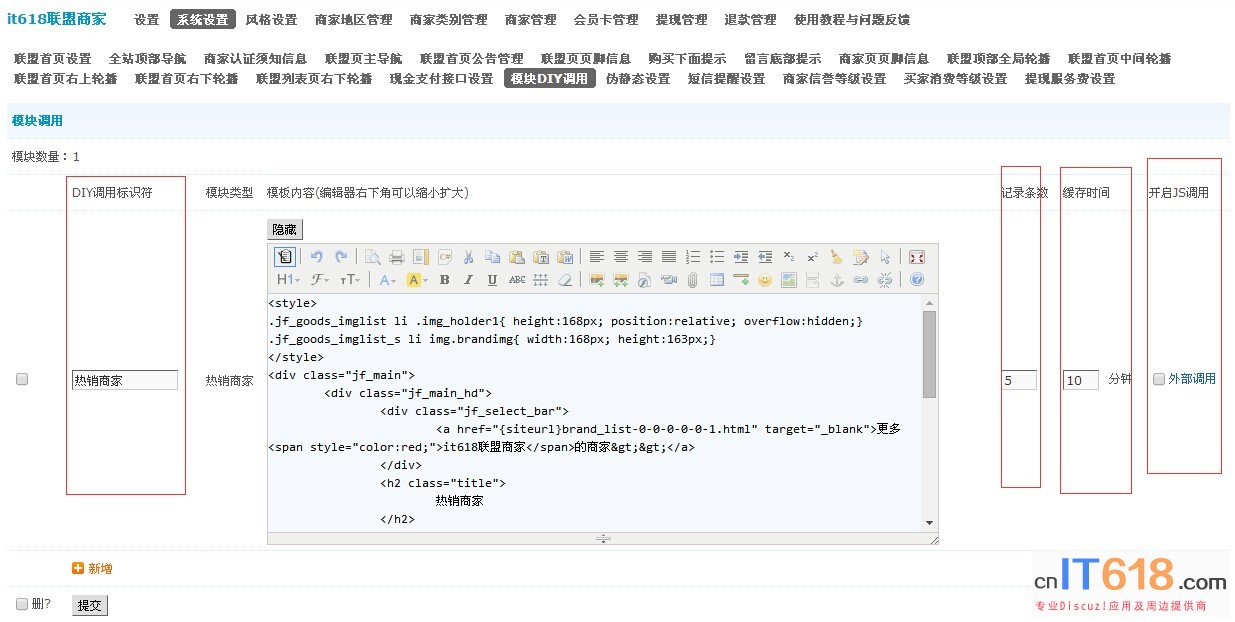The height and width of the screenshot is (622, 1235).
Task: Open the 联盟首页设置 sub-tab
Action: point(52,59)
